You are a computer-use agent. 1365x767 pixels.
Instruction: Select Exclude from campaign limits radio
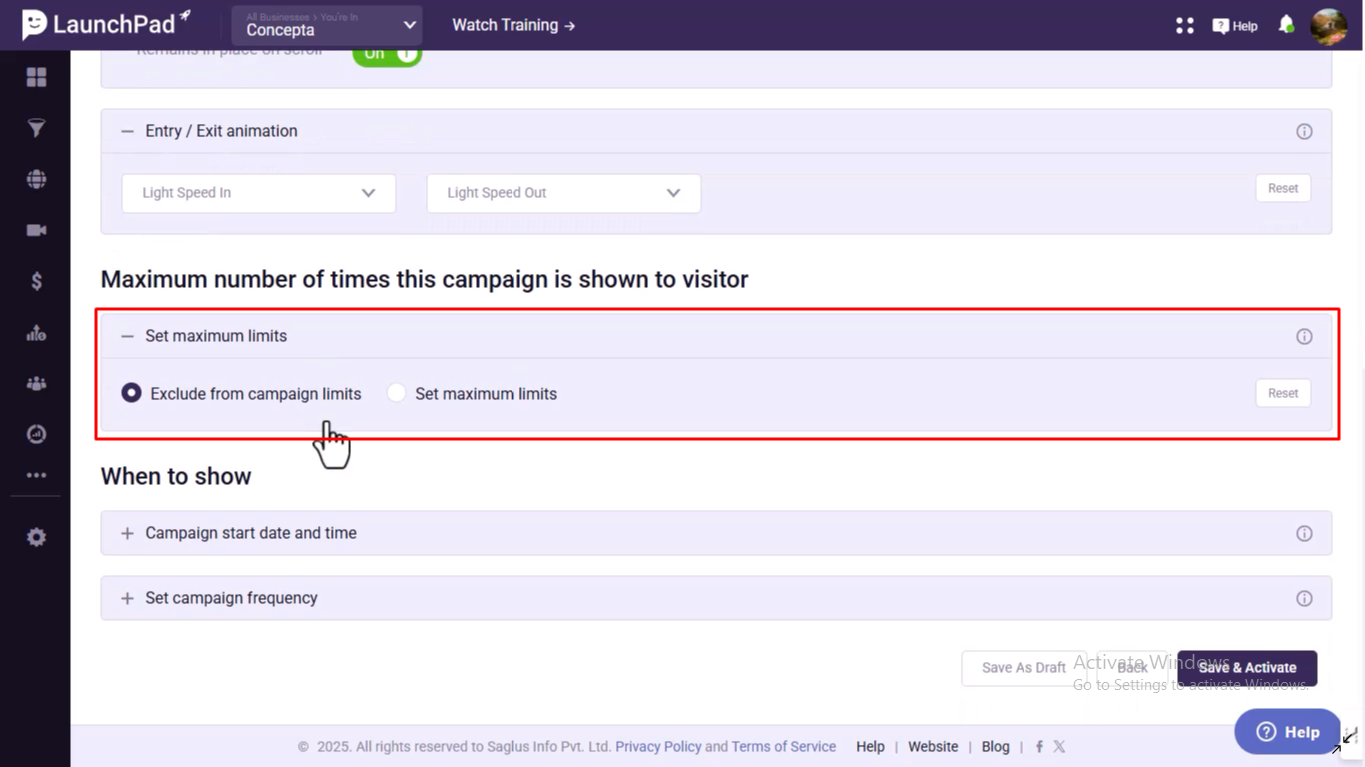[x=131, y=393]
